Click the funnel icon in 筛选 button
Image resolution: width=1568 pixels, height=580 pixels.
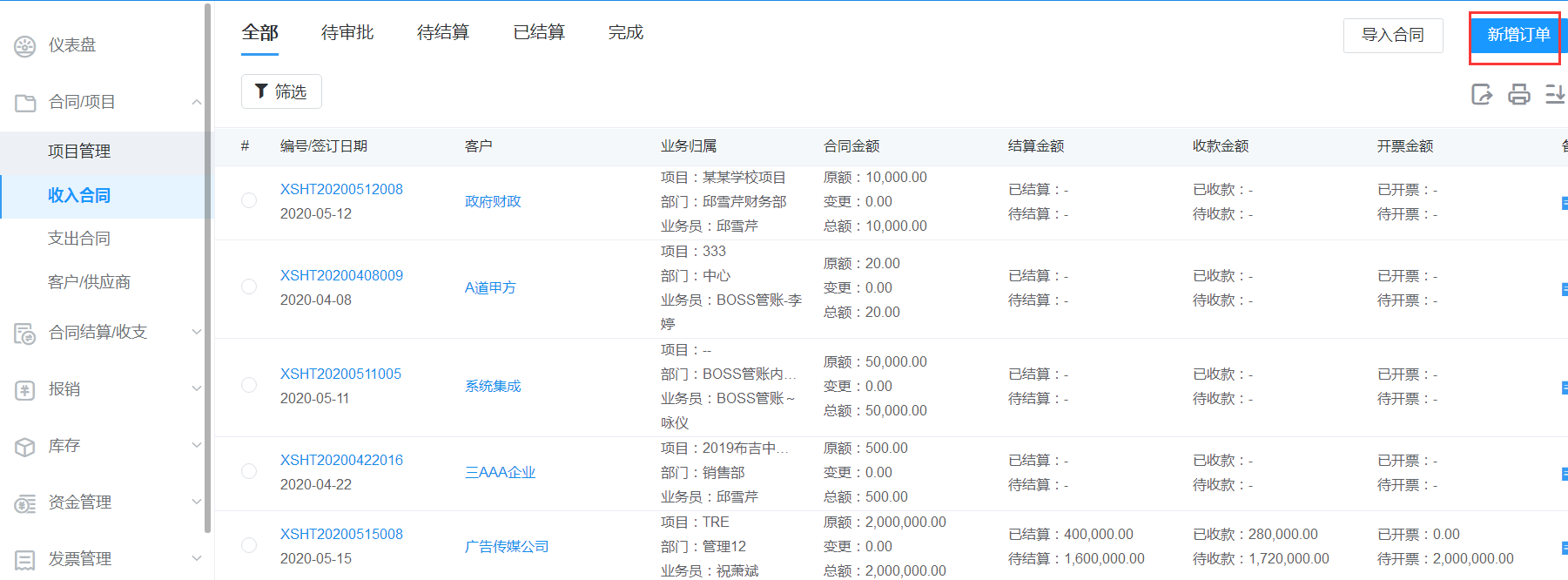click(x=260, y=91)
